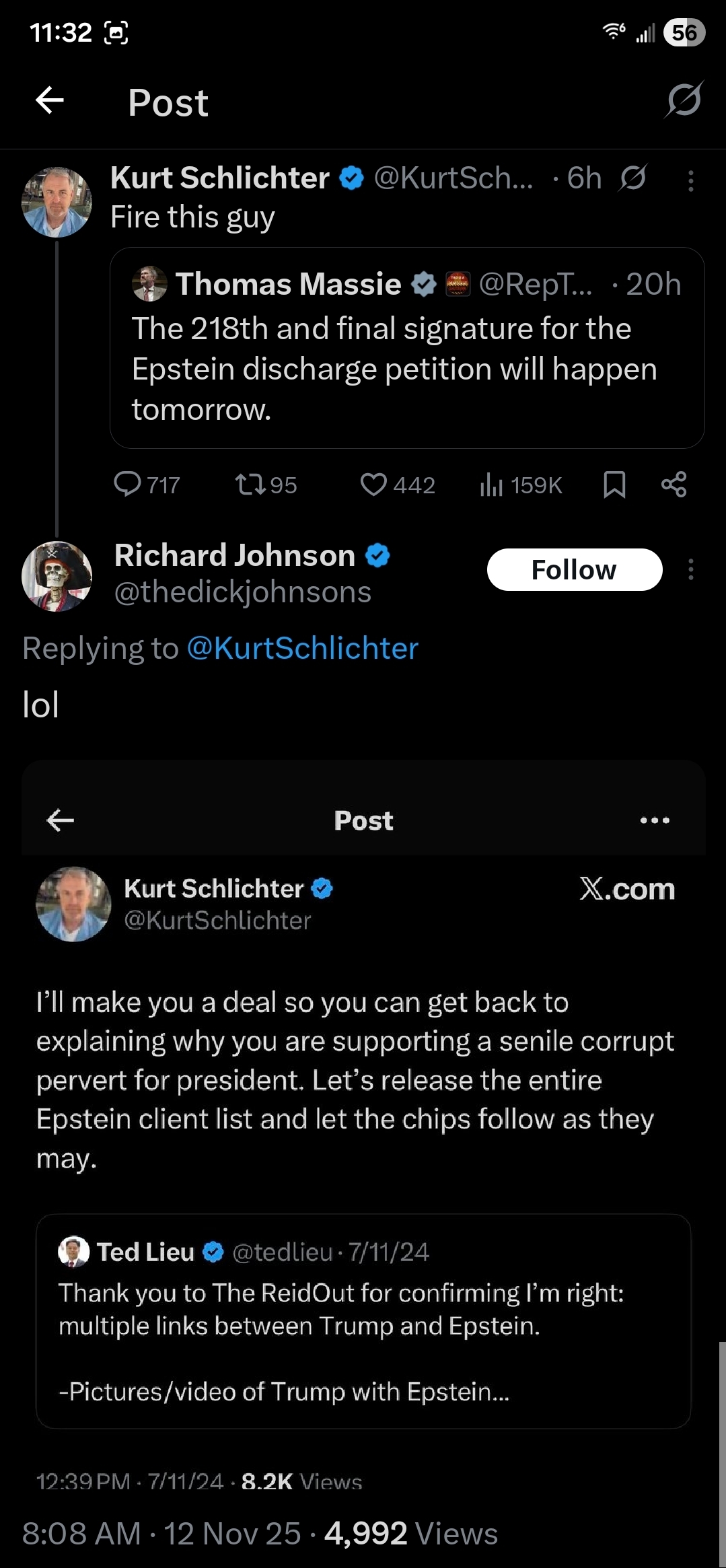Open Kurt Schlichter's name in top post
This screenshot has width=726, height=1568.
click(x=219, y=178)
